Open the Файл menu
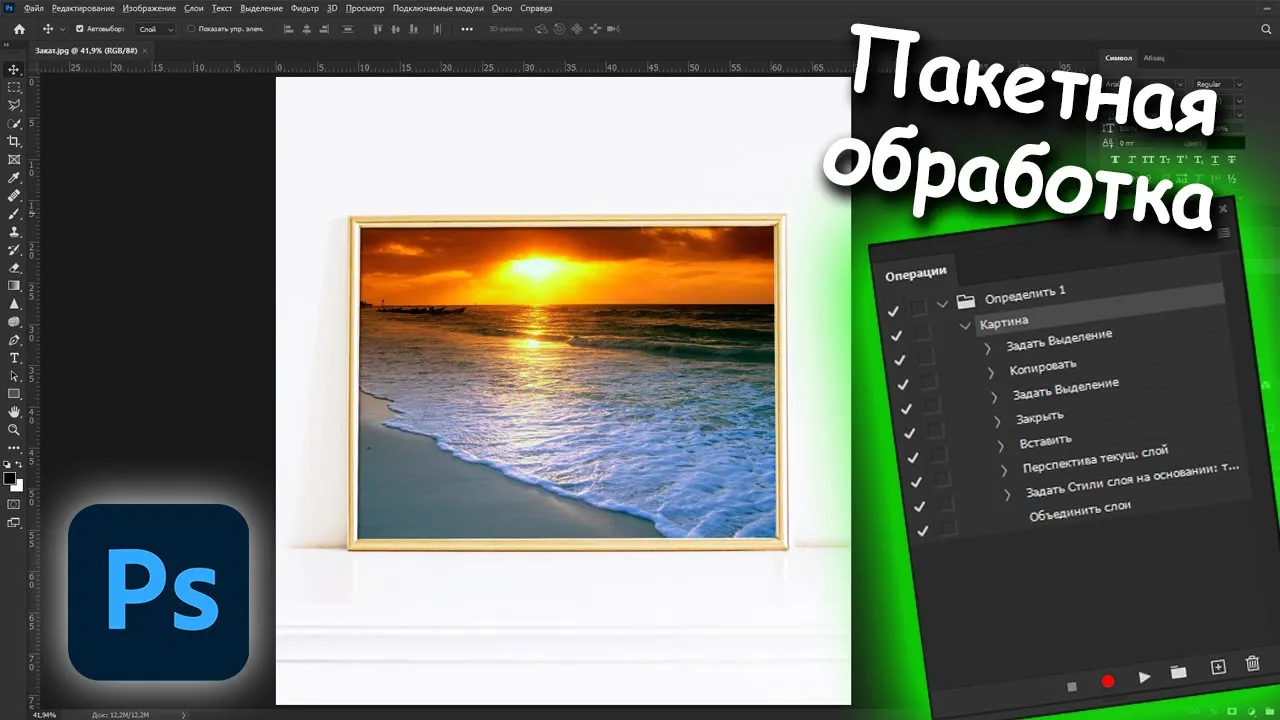 (x=34, y=8)
